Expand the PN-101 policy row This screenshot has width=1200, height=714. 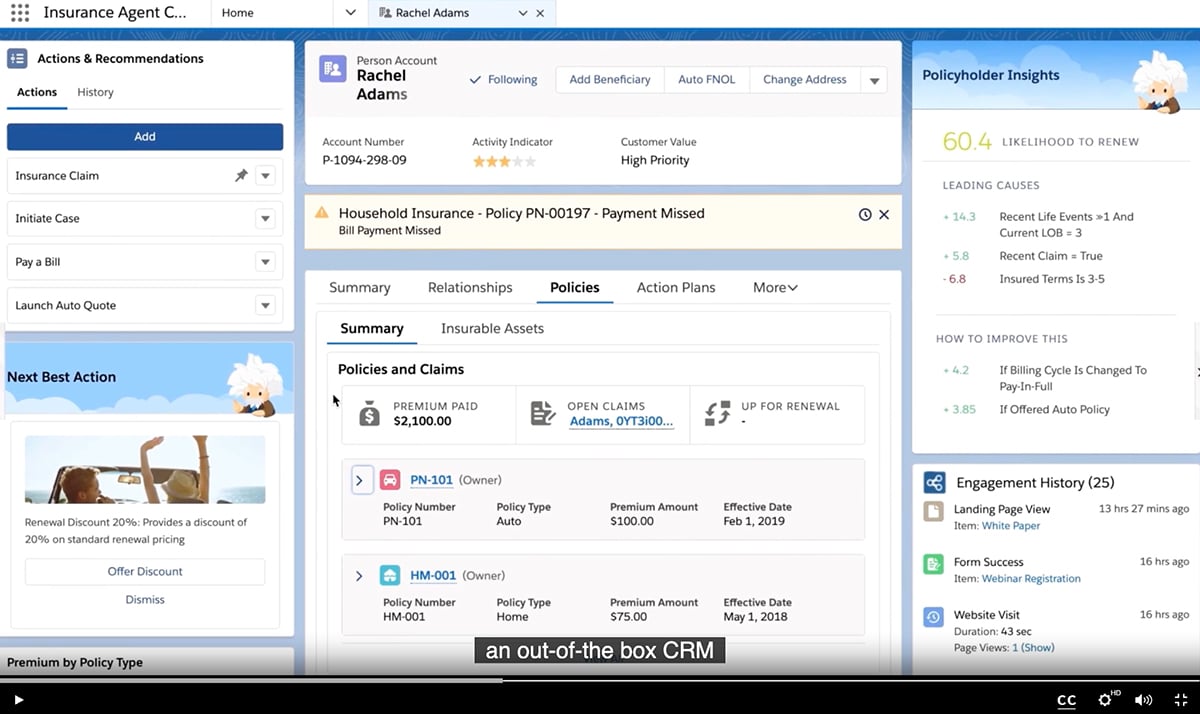[361, 480]
